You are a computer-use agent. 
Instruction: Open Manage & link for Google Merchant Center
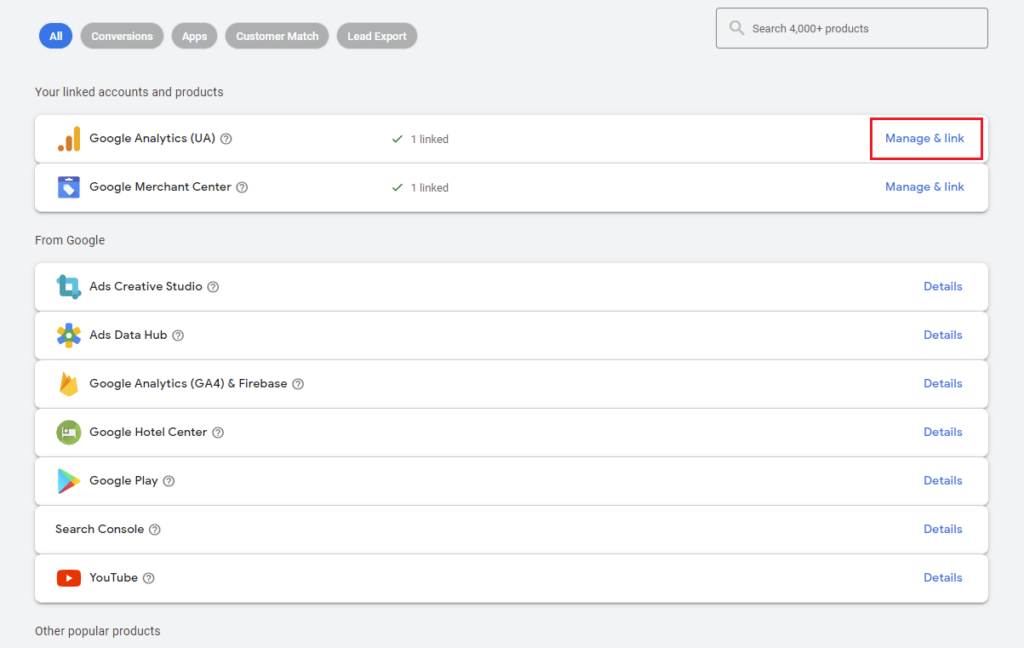coord(924,187)
